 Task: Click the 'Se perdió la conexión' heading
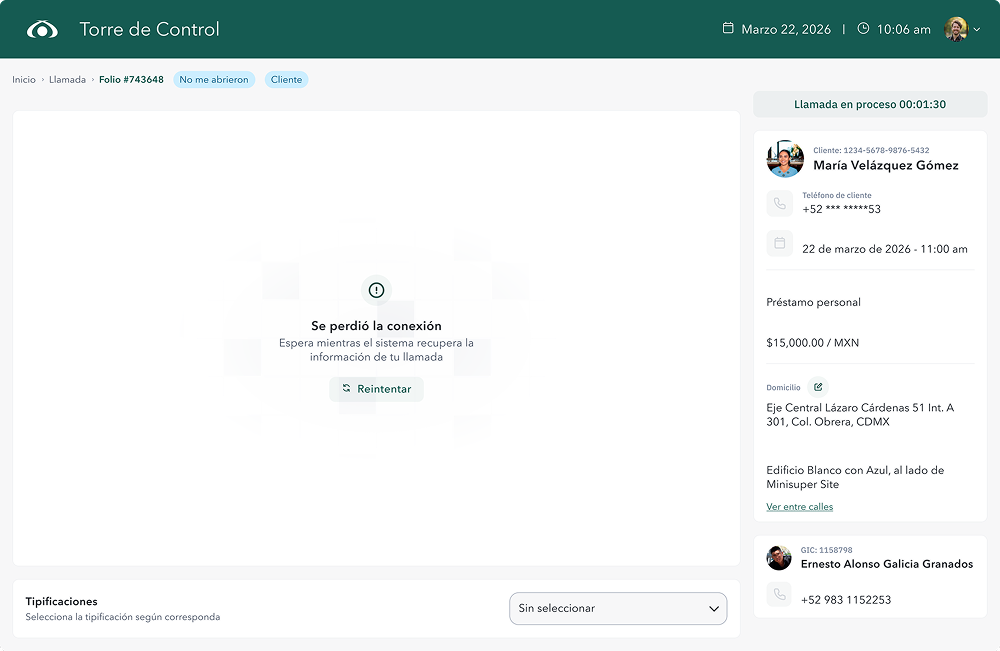click(376, 326)
